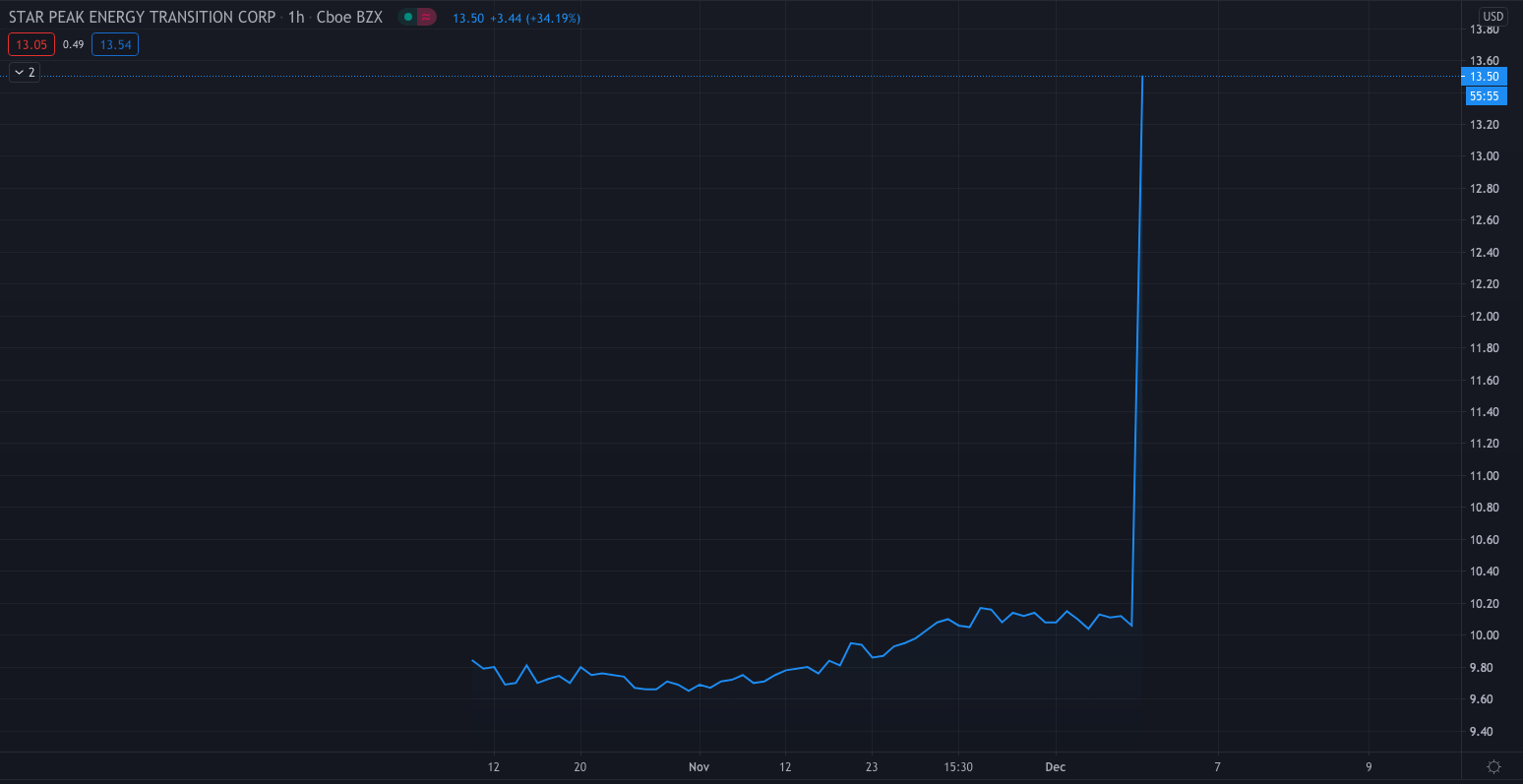Click the blue 13.54 buy button
This screenshot has height=784, width=1523.
pos(115,44)
